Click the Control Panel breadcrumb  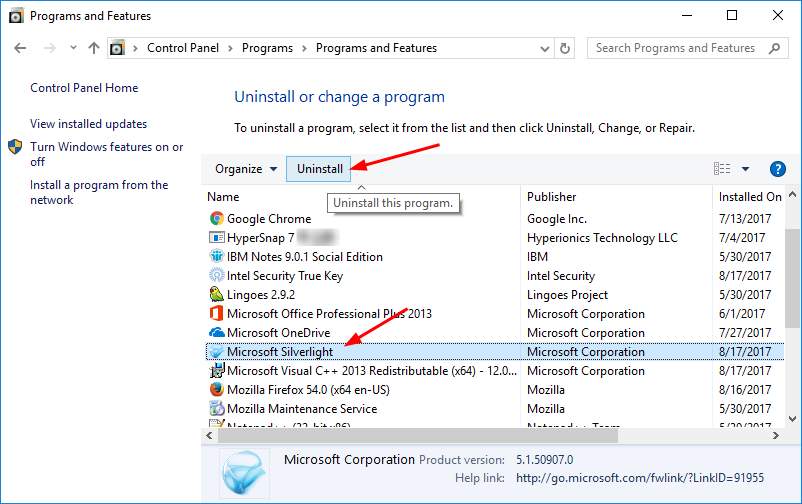(x=183, y=48)
